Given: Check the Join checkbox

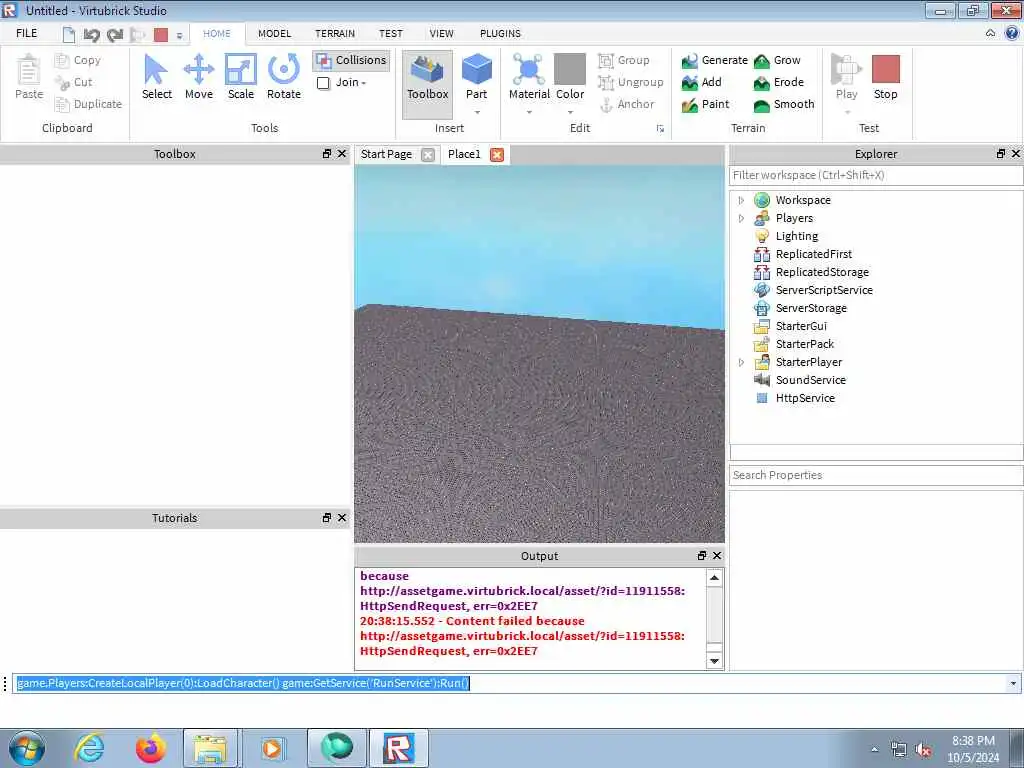Looking at the screenshot, I should (x=323, y=83).
